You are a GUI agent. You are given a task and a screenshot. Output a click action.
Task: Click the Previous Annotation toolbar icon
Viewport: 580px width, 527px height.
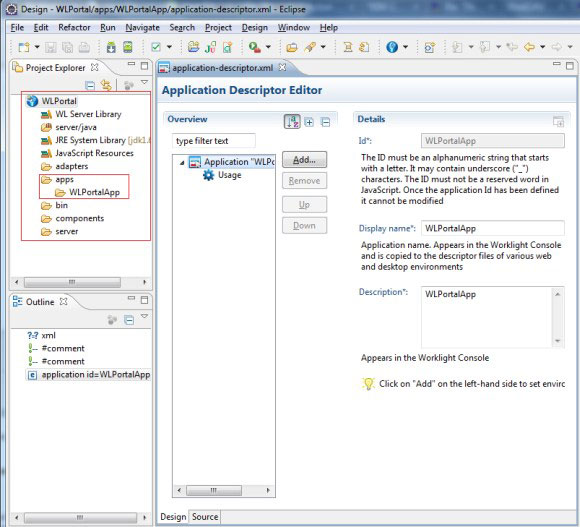[364, 47]
